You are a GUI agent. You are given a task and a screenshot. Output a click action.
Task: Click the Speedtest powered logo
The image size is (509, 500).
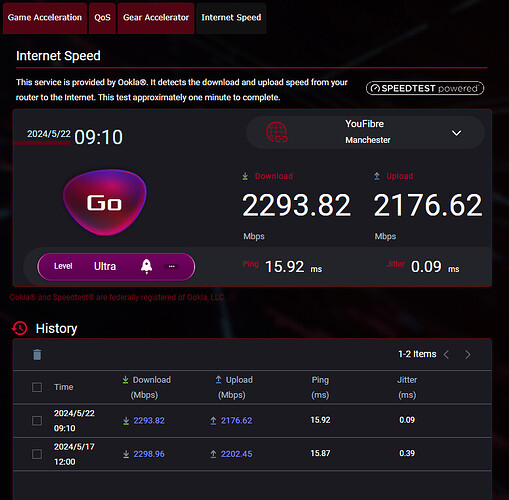point(425,88)
